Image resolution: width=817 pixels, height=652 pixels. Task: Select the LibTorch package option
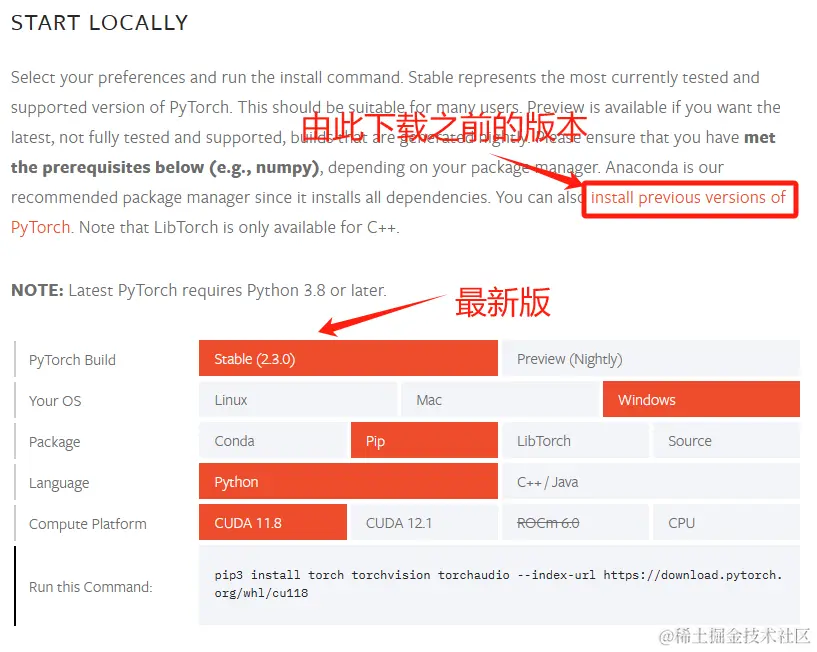575,441
